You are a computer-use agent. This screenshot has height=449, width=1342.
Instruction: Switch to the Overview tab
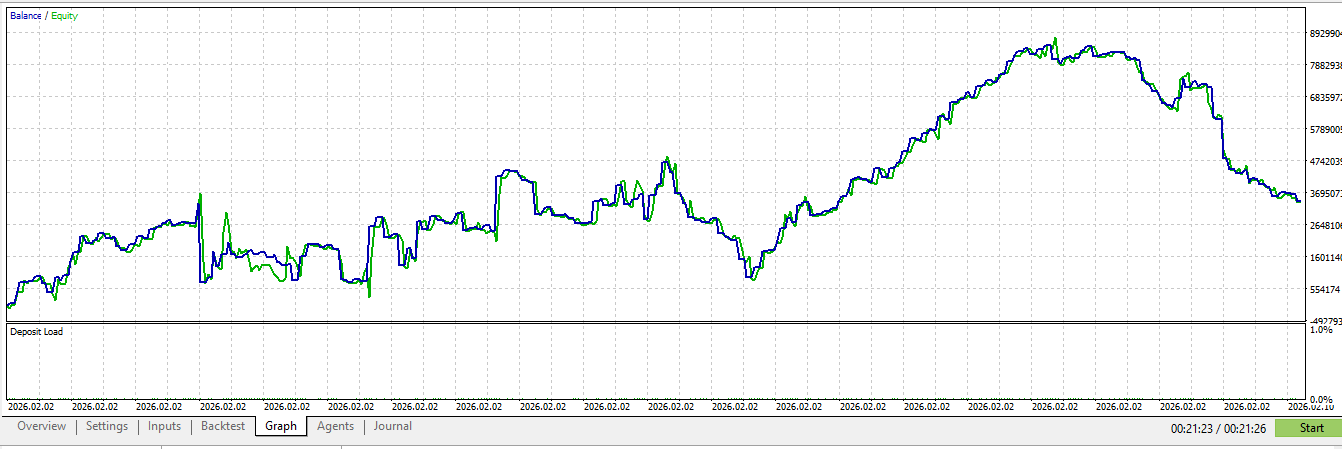(41, 426)
